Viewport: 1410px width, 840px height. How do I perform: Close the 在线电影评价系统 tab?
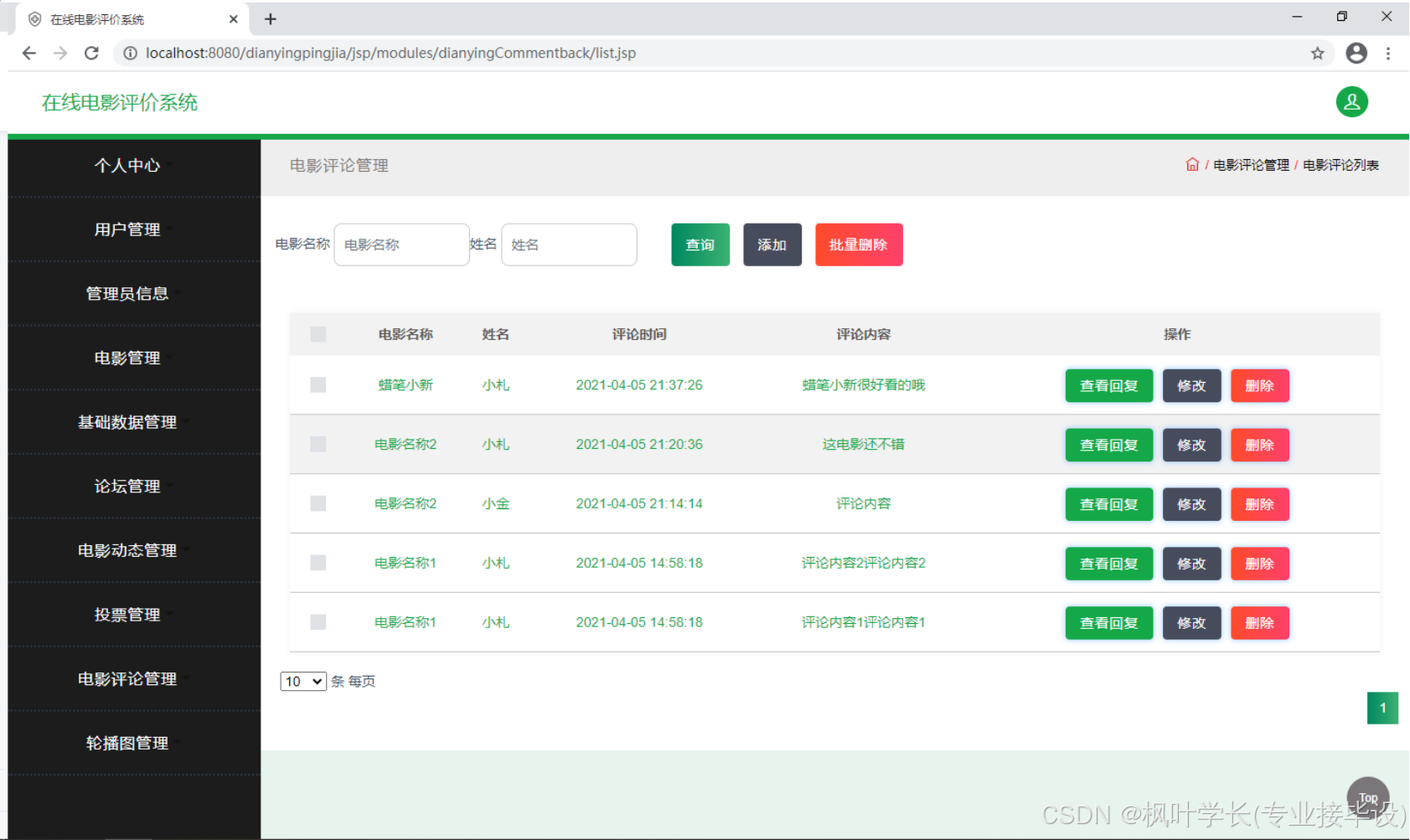point(233,18)
